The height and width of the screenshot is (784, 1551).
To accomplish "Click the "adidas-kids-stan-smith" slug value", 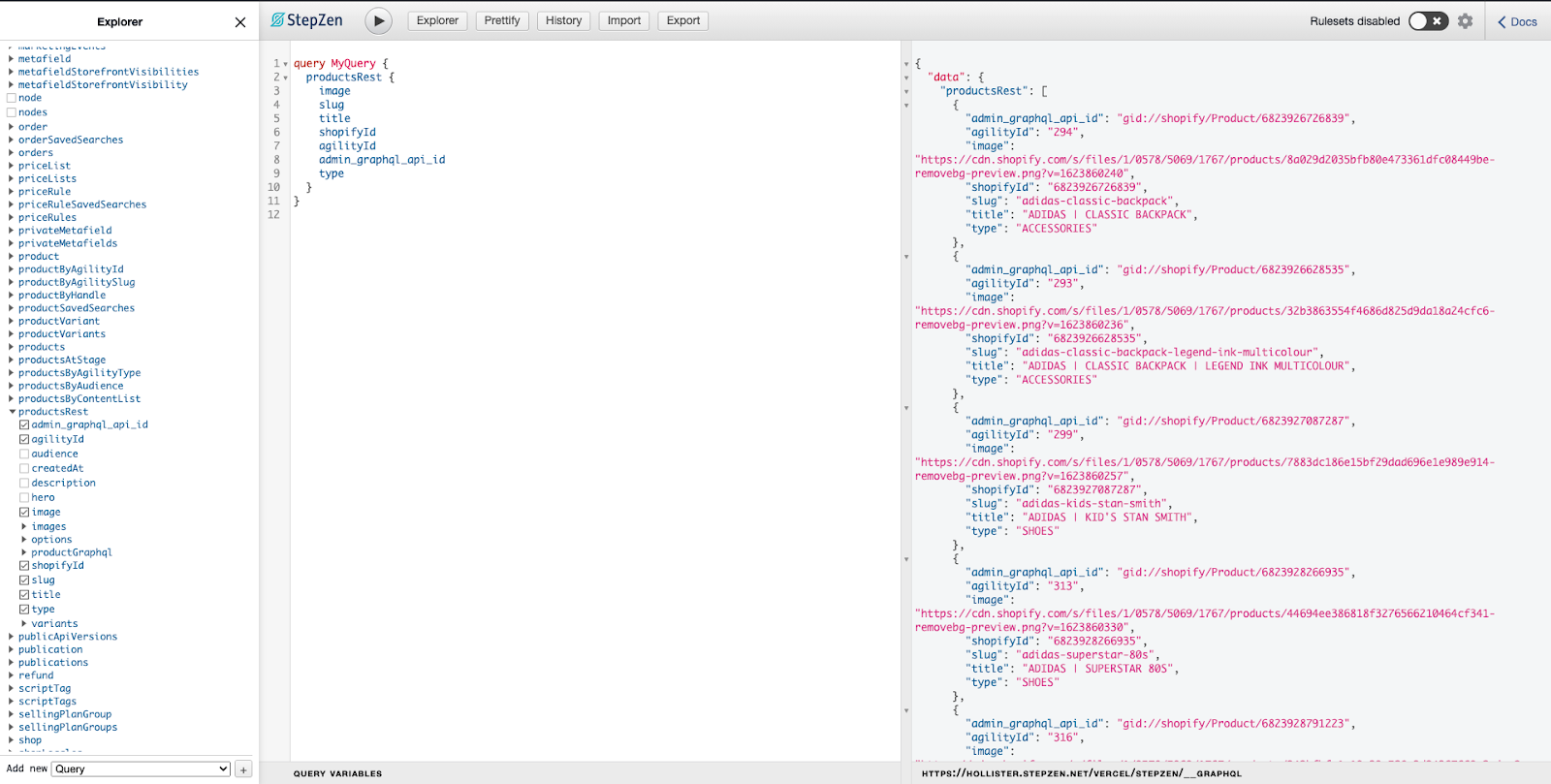I will pyautogui.click(x=1093, y=504).
